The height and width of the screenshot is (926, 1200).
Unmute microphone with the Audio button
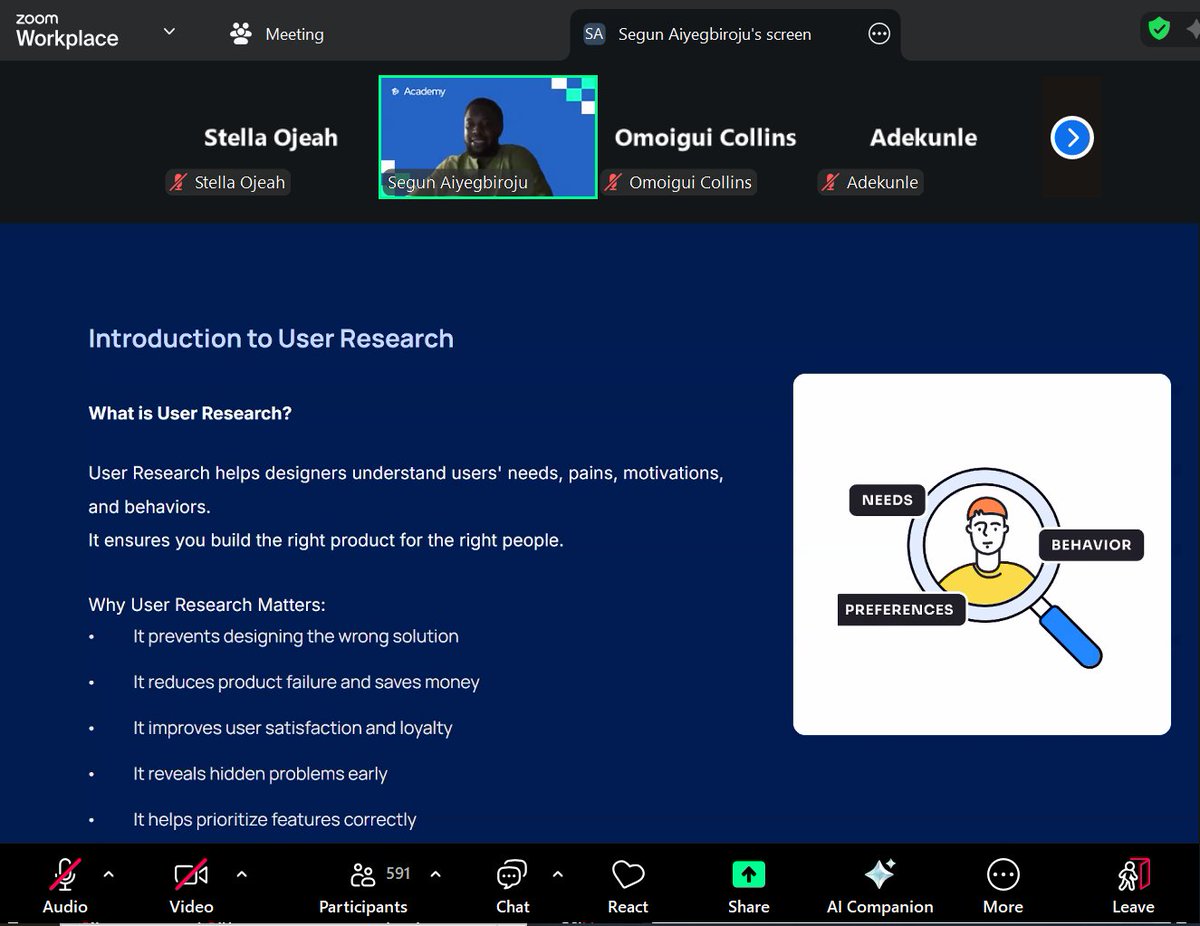tap(65, 885)
